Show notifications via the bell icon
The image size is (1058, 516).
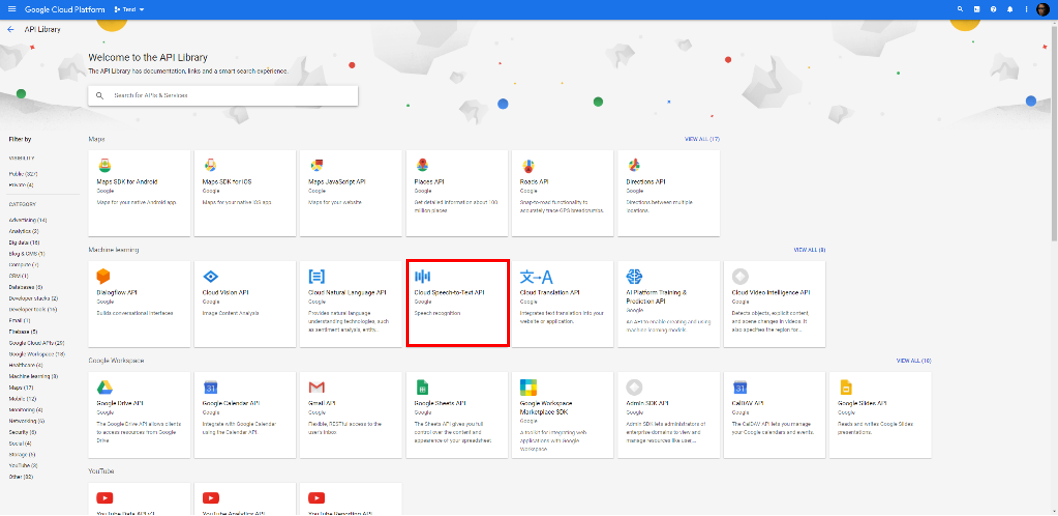tap(1010, 9)
